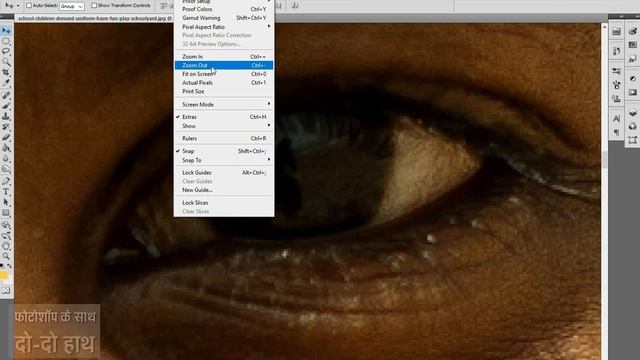Open the Layers panel icon
Screen dimensions: 640x360
(x=633, y=113)
